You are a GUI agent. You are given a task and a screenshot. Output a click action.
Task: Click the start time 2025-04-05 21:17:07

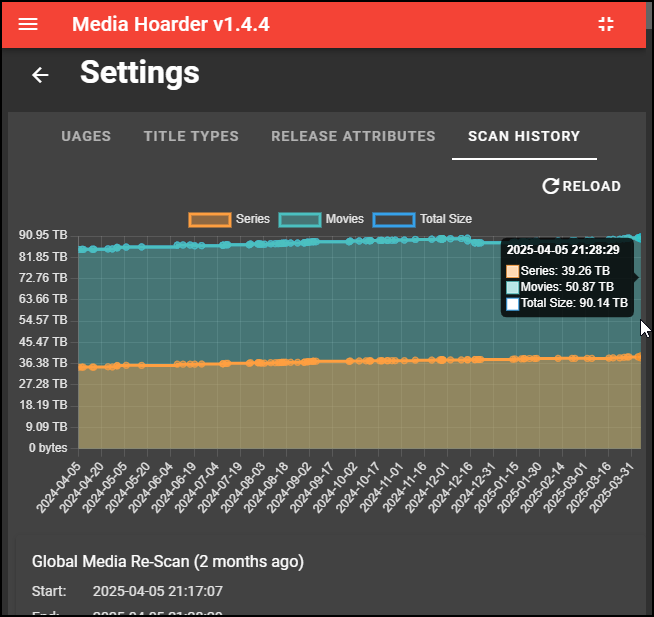[x=158, y=591]
